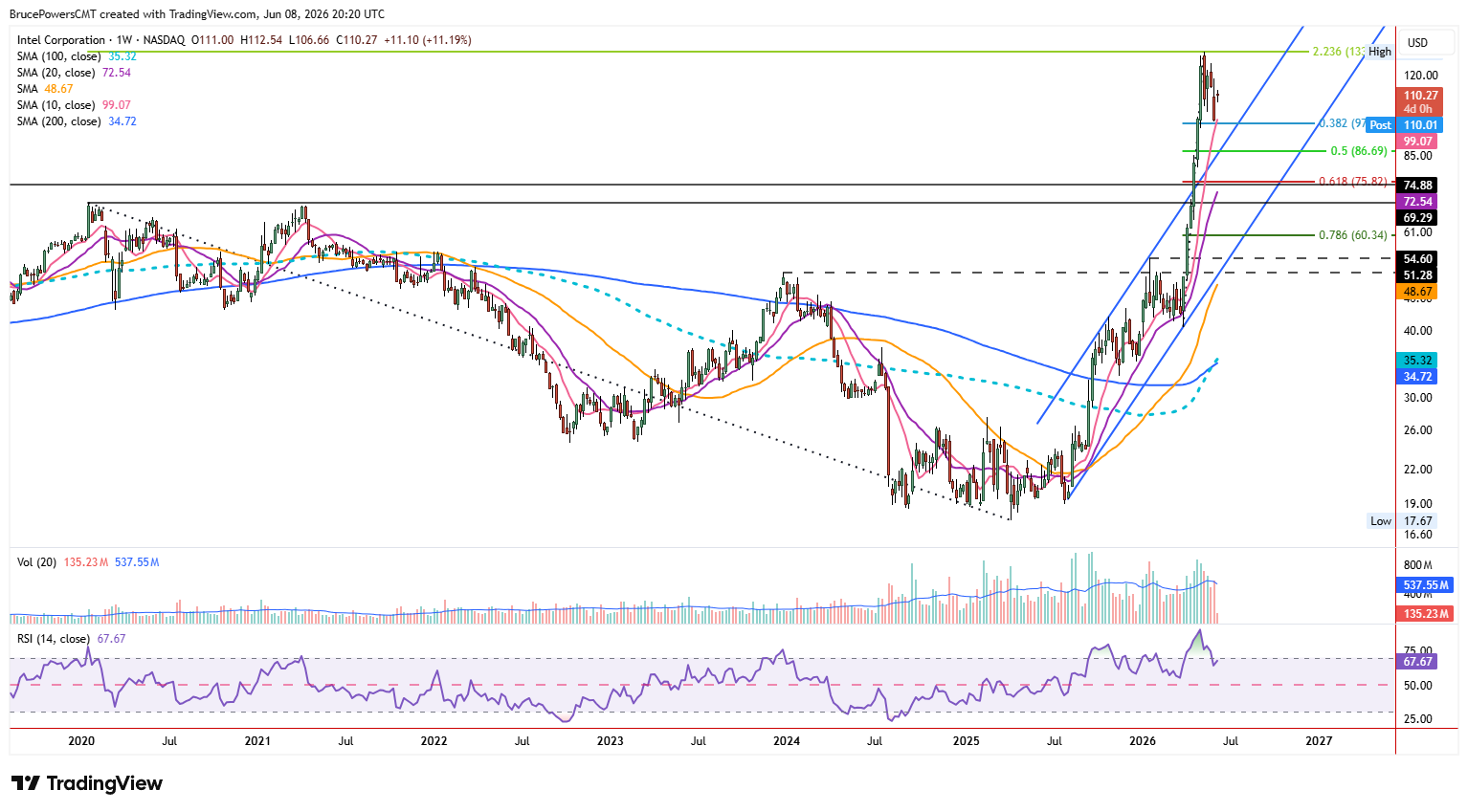Click the 51.28 dashed line price tag
The width and height of the screenshot is (1468, 812).
click(x=1417, y=275)
